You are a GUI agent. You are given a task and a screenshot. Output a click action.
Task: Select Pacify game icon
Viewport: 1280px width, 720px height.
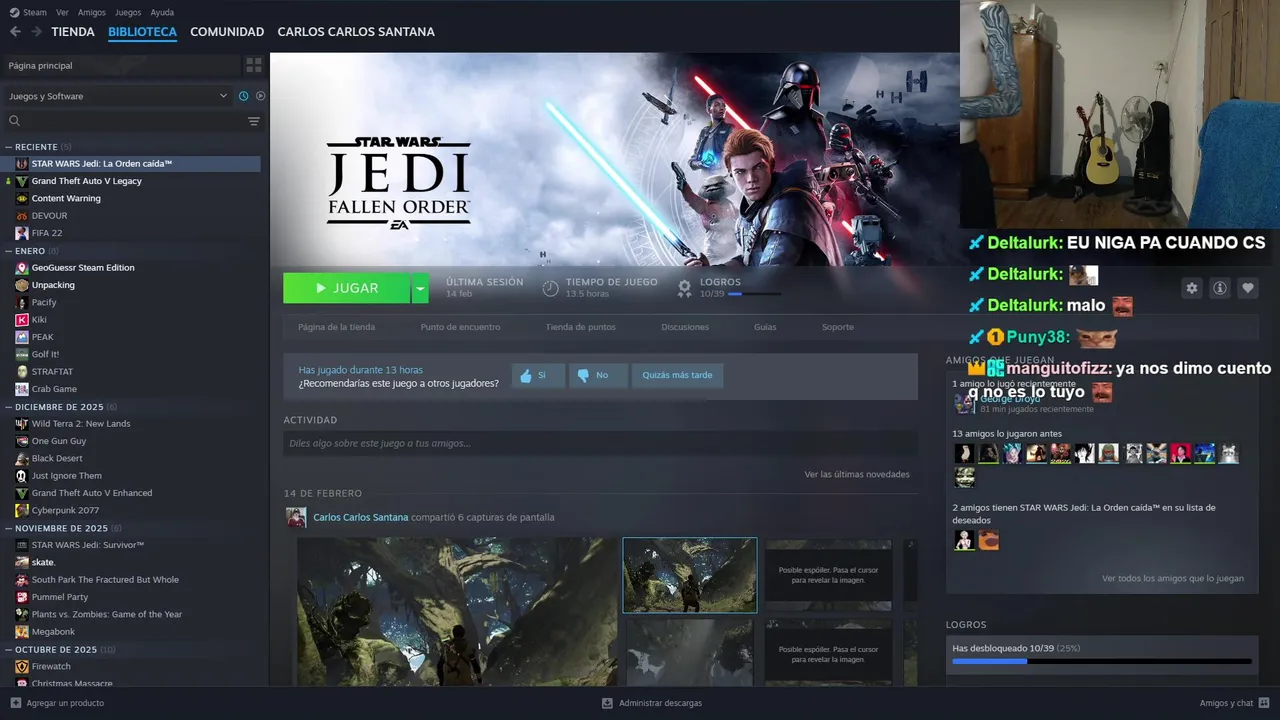[x=22, y=302]
